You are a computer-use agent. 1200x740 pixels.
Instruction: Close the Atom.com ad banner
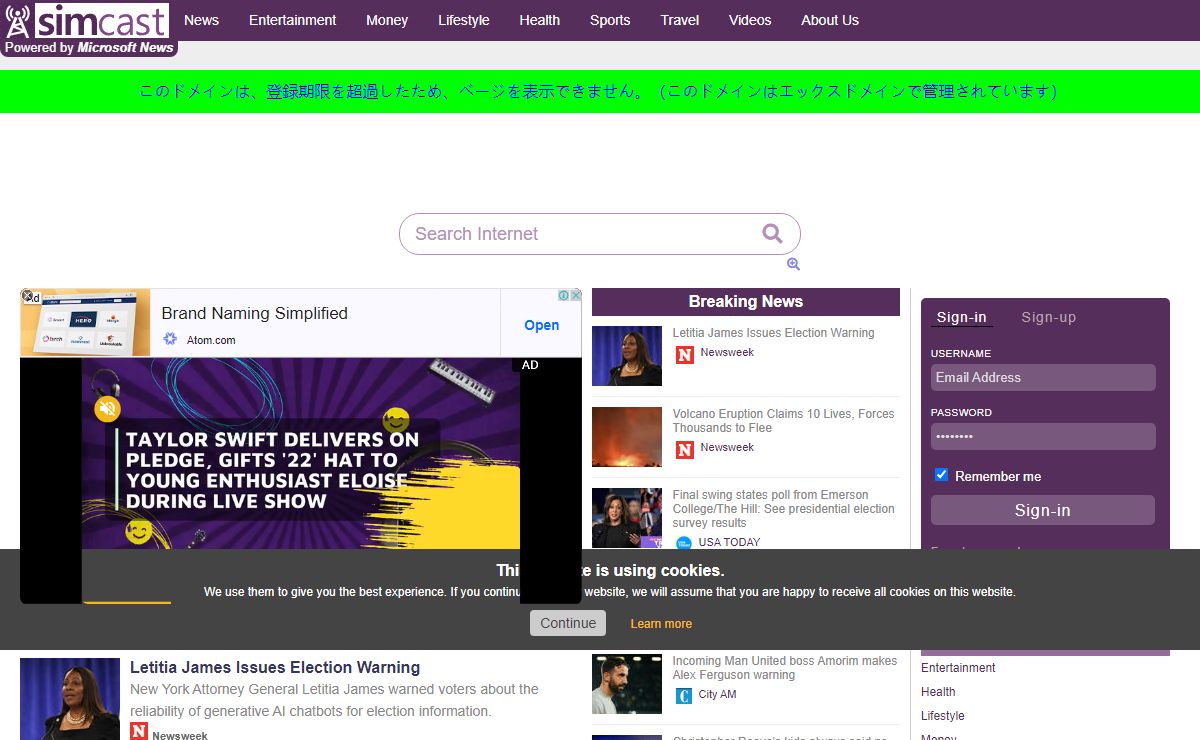point(576,295)
